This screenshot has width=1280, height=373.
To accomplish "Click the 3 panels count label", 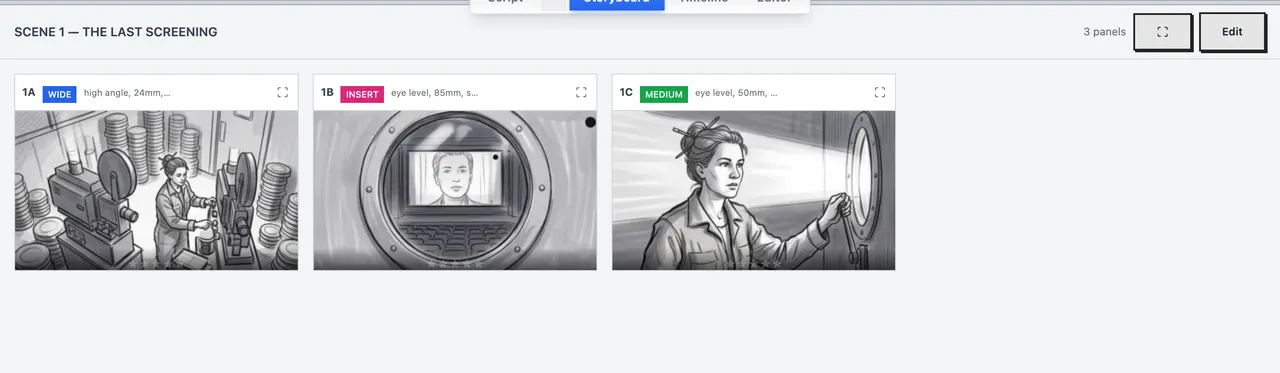I will coord(1104,32).
